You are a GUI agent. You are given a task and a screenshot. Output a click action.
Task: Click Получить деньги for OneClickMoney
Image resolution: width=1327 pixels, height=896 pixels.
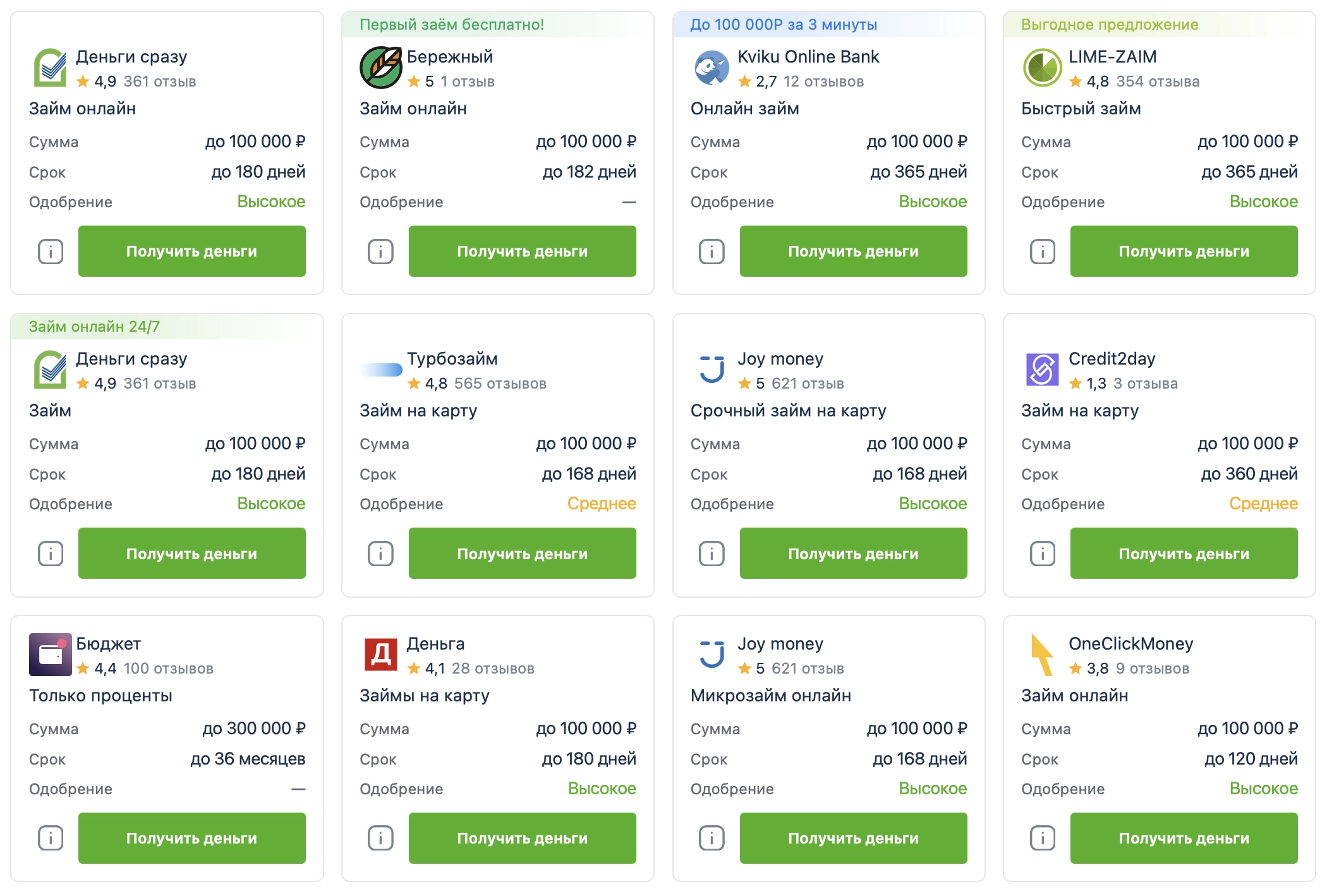point(1184,838)
